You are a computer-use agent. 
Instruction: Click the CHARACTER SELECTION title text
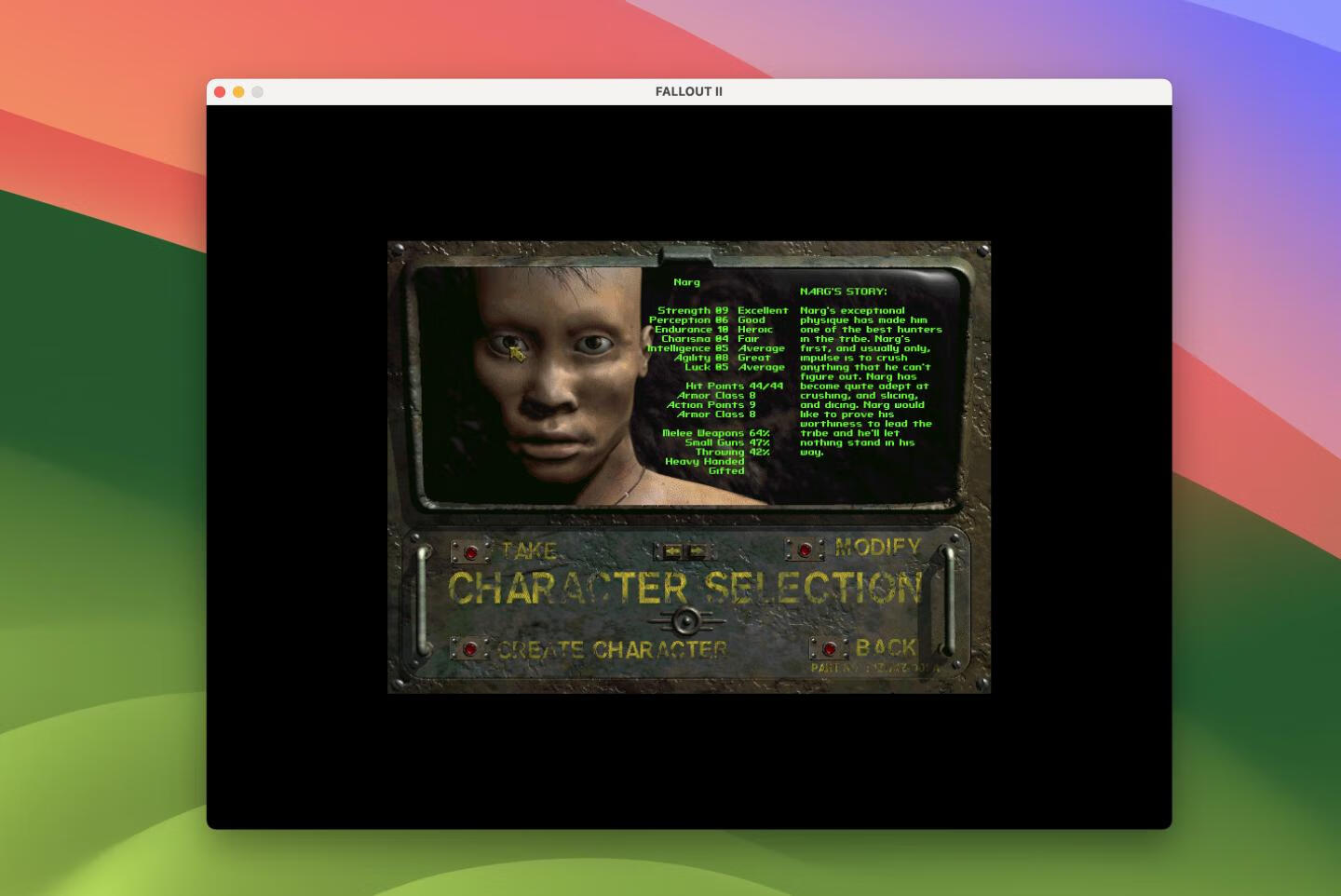[684, 588]
